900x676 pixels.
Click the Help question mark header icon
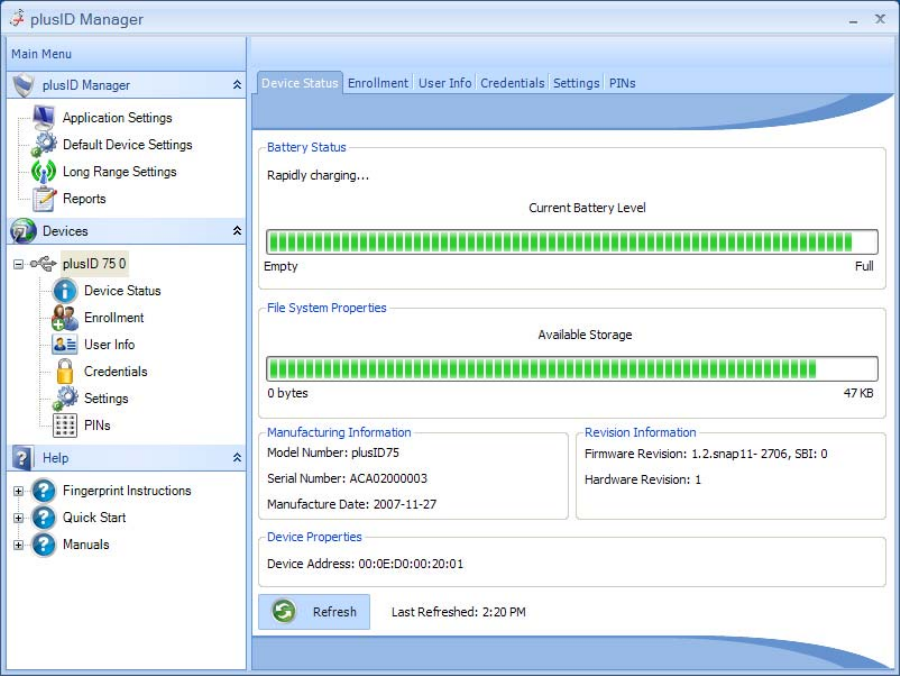(x=22, y=458)
